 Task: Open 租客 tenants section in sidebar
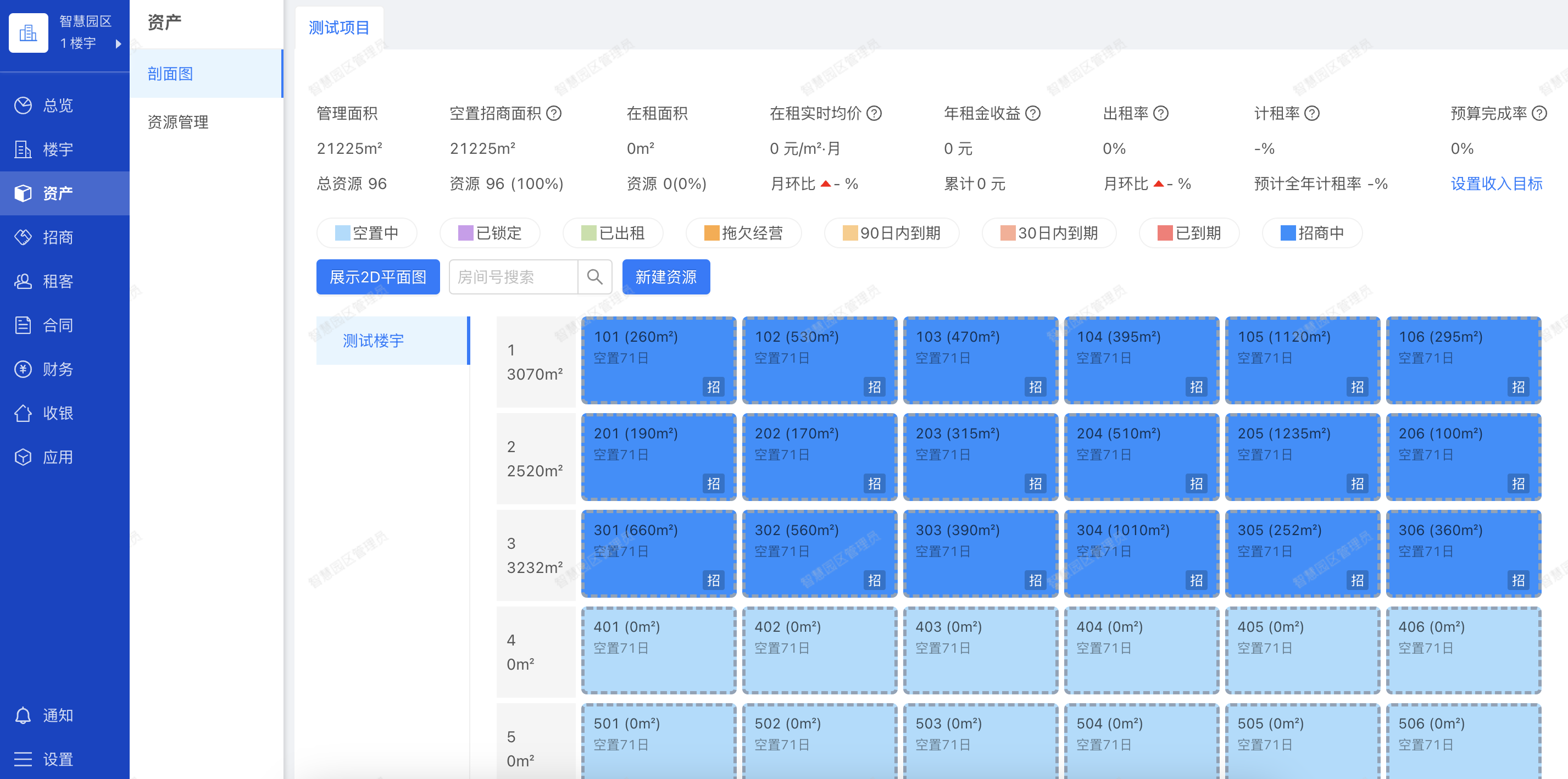[64, 281]
